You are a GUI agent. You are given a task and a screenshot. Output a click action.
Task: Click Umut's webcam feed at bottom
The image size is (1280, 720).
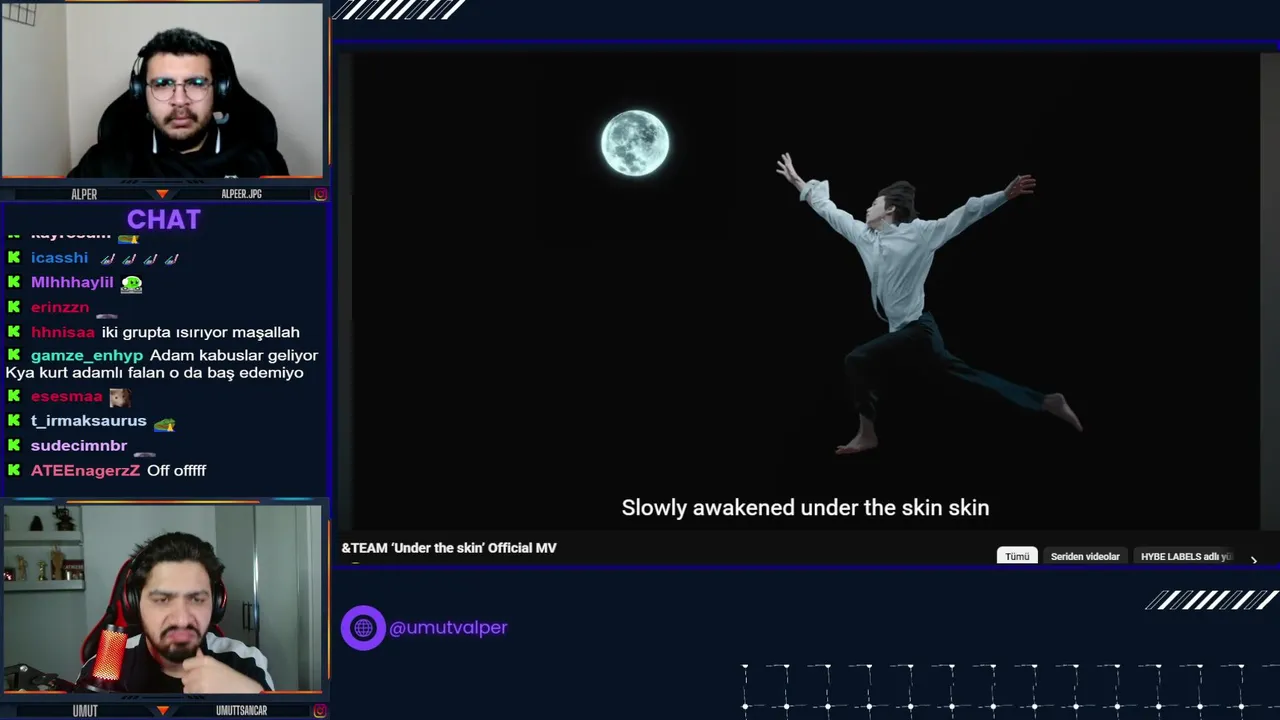(162, 599)
